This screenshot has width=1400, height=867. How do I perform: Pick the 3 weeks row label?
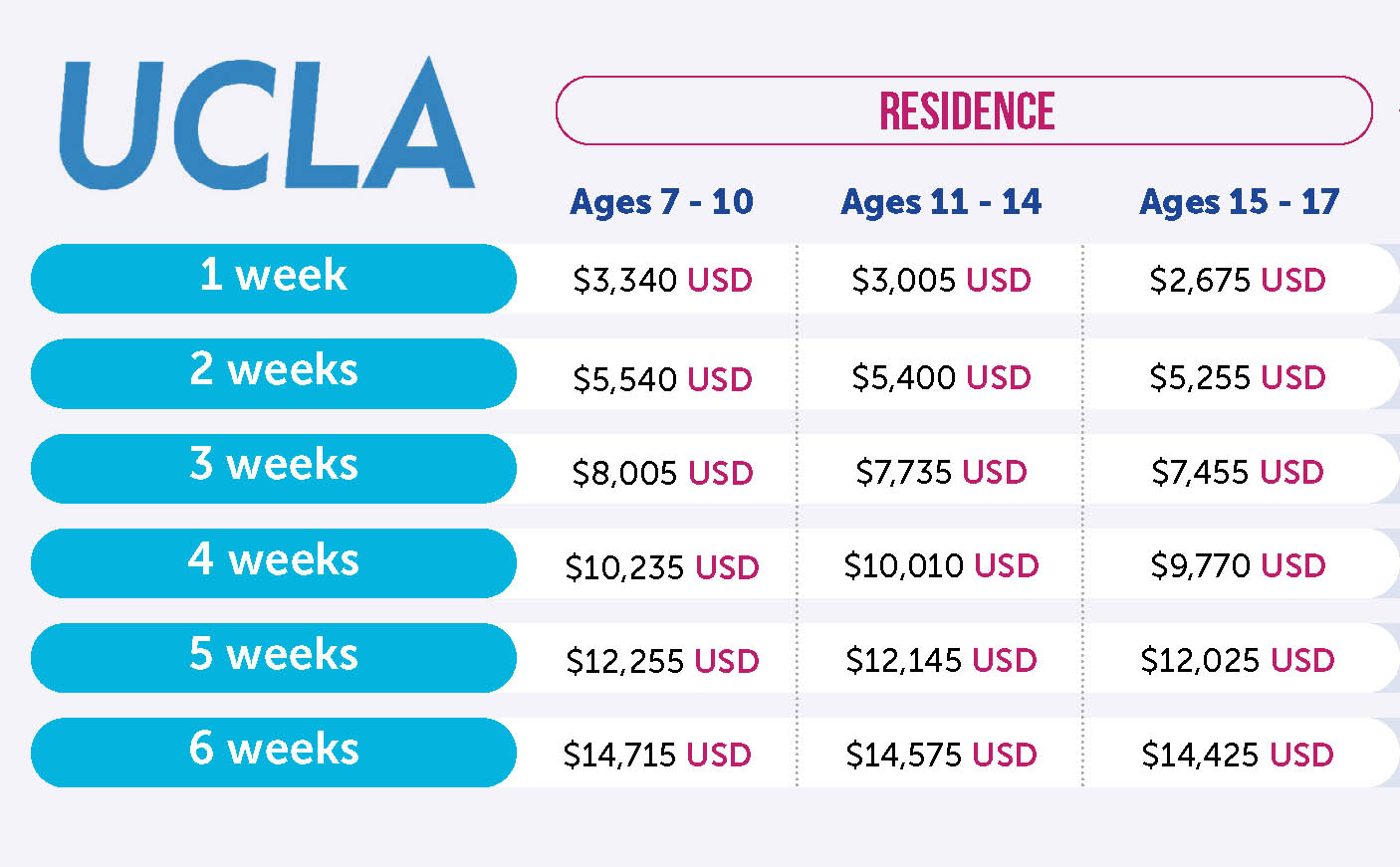[274, 467]
